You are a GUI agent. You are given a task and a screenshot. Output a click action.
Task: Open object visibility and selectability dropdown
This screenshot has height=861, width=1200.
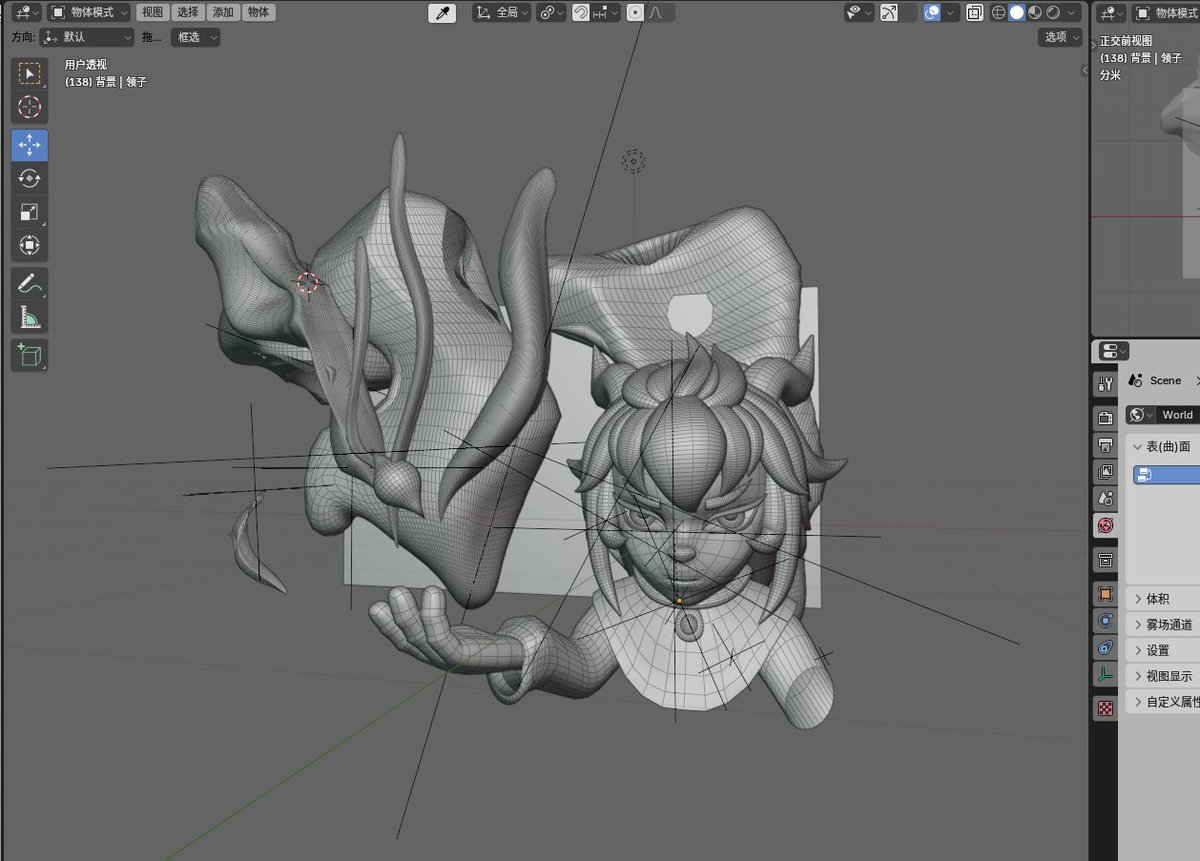click(859, 13)
